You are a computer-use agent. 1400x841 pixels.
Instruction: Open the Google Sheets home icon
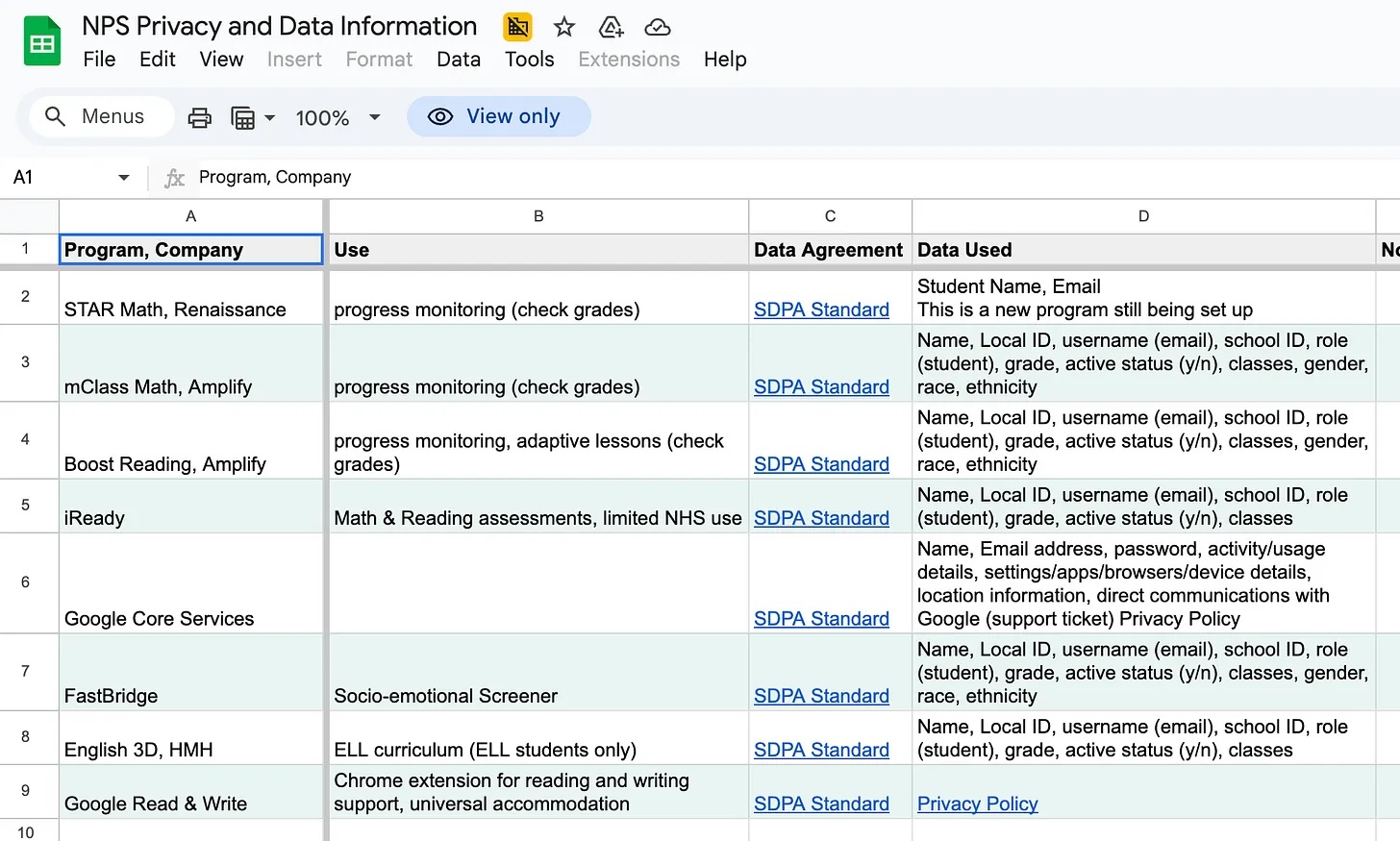click(x=41, y=42)
